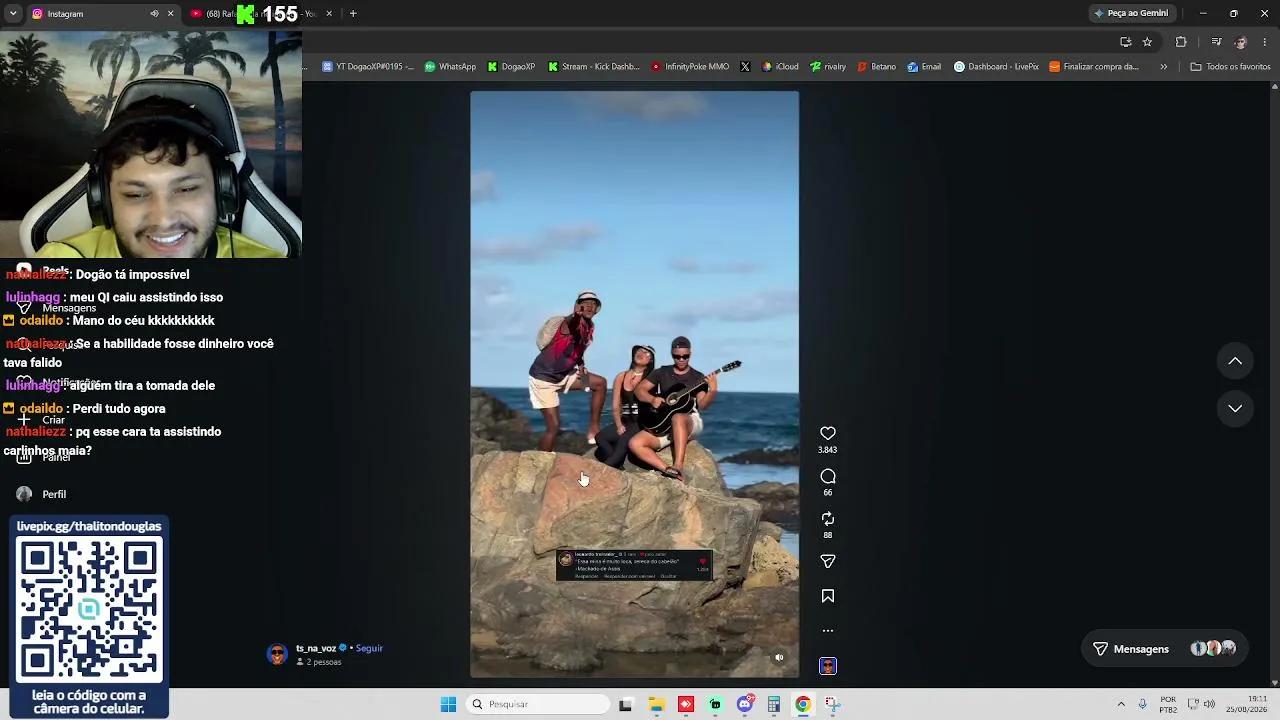Screen dimensions: 1280x720
Task: Close the Instagram browser tab
Action: tap(170, 14)
